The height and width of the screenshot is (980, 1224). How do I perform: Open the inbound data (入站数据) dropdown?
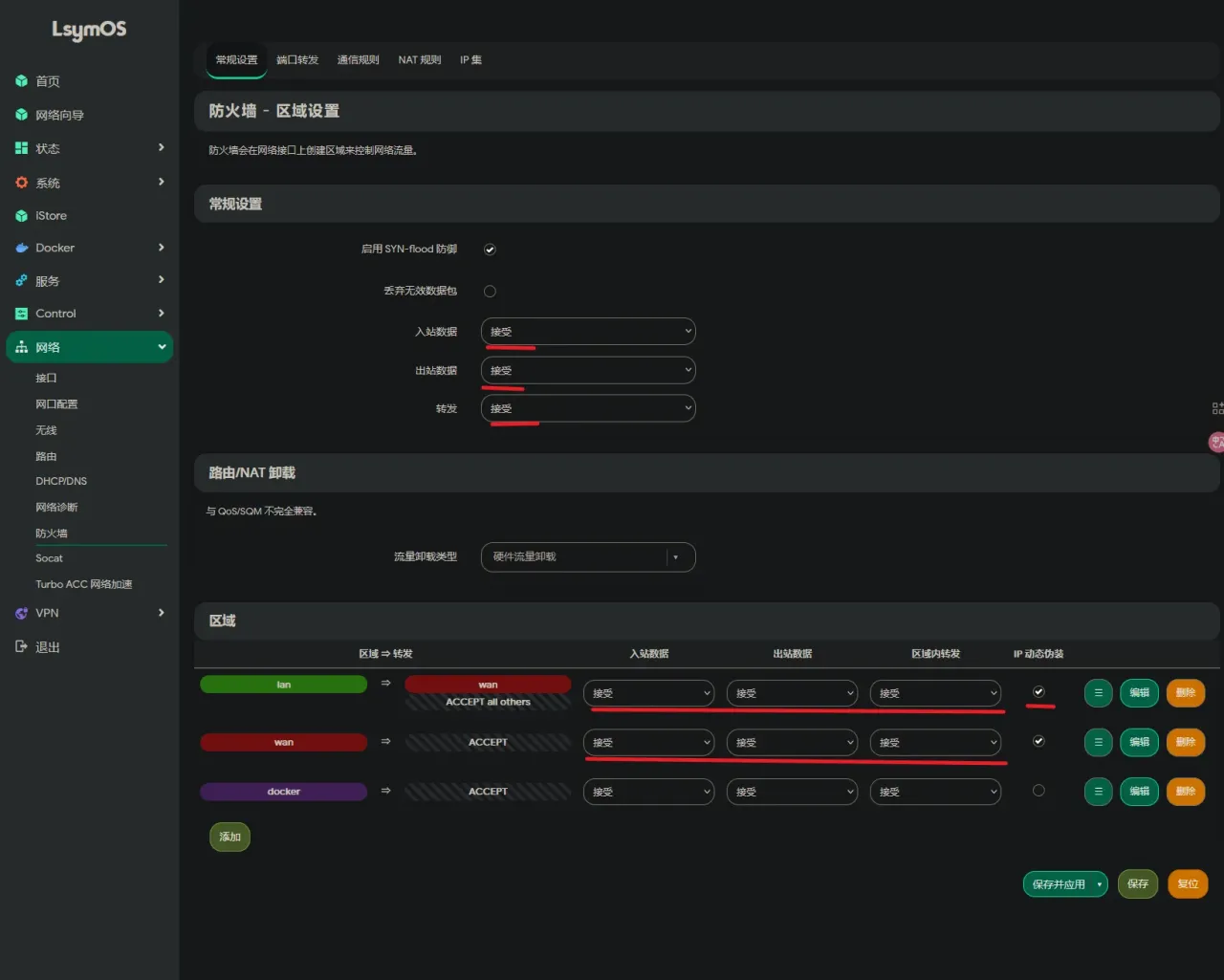(588, 332)
